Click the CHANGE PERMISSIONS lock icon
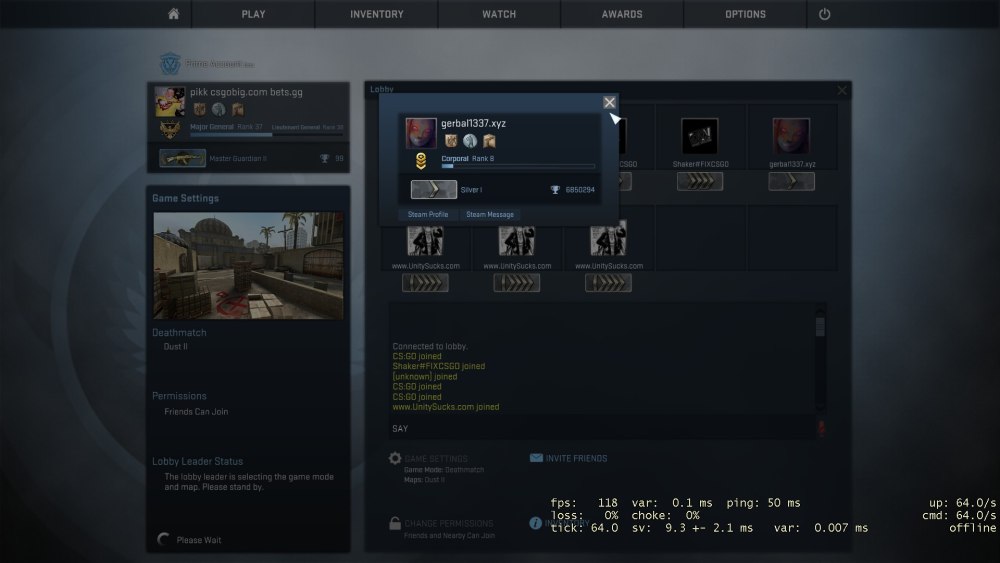1000x563 pixels. point(395,523)
